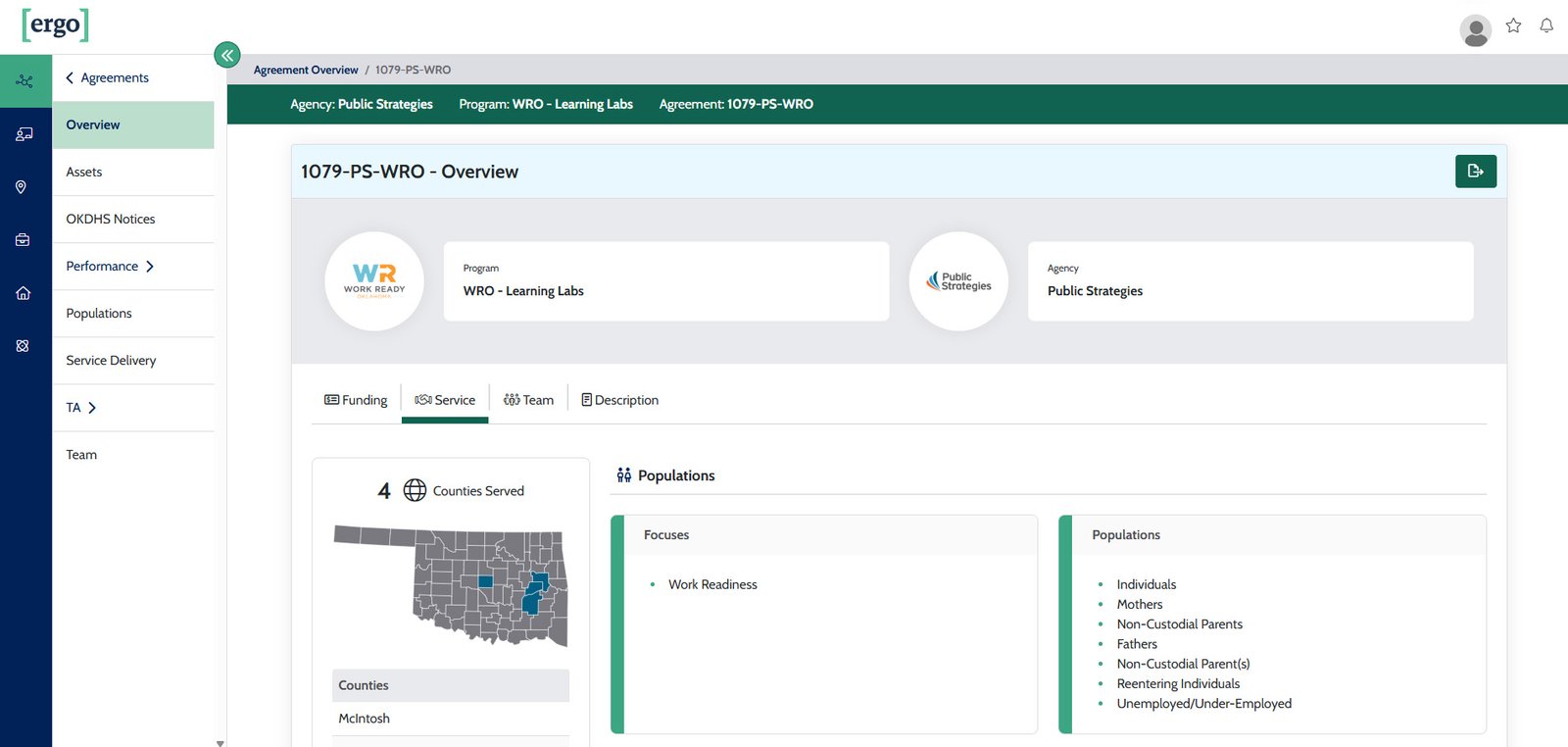Viewport: 1568px width, 747px height.
Task: Click Mothers in Populations list
Action: pos(1140,605)
